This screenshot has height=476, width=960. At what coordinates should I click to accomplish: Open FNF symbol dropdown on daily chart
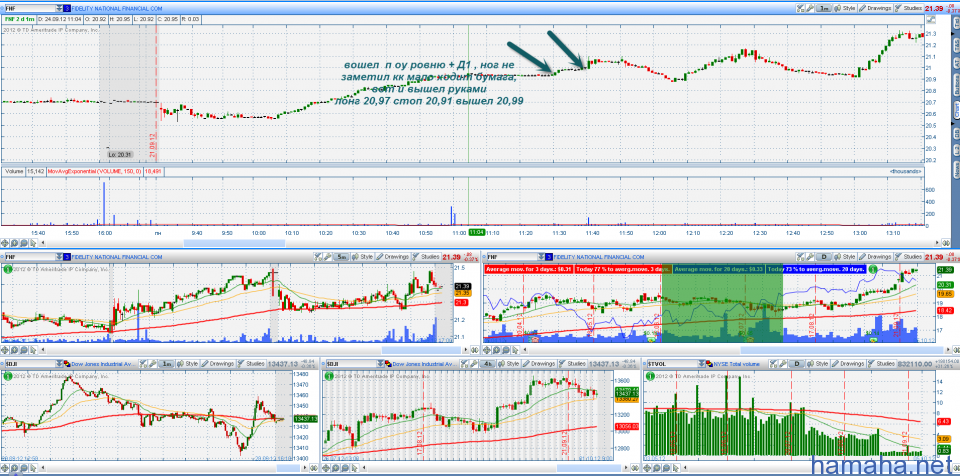[541, 257]
